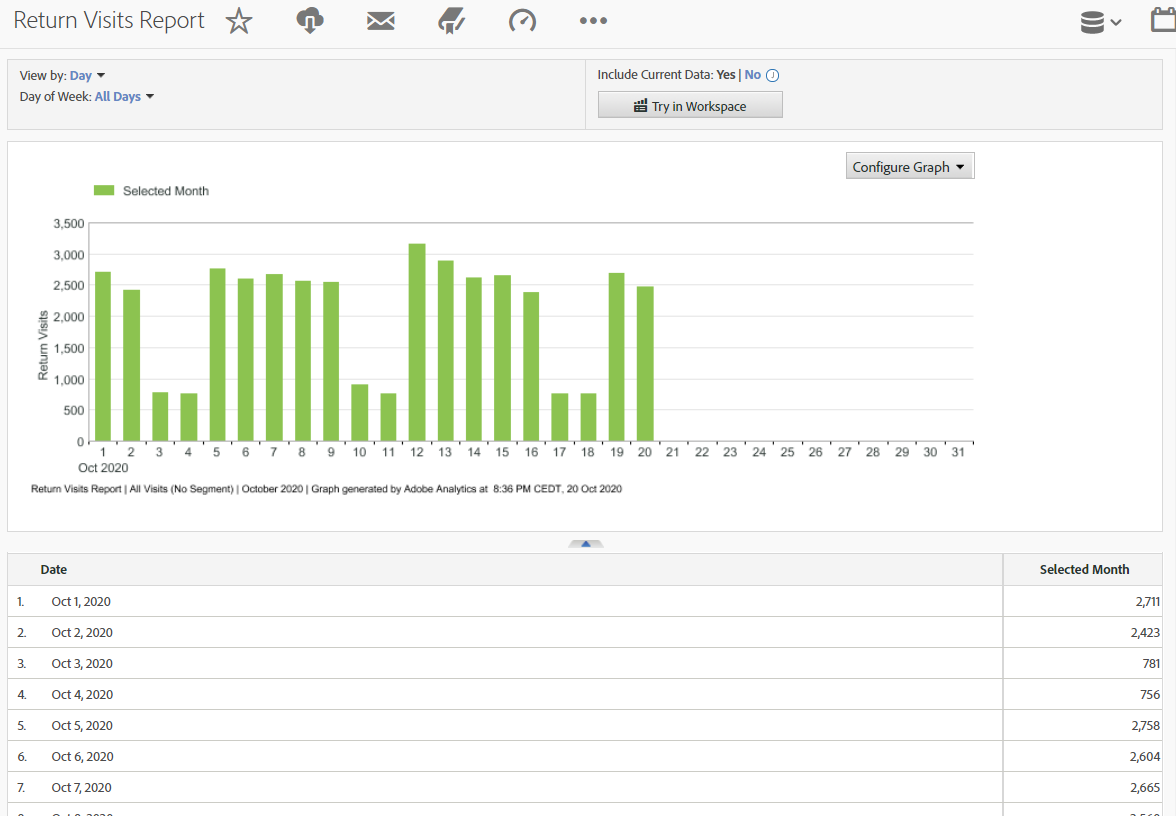Viewport: 1176px width, 816px height.
Task: Select the Oct 6, 2020 row
Action: [584, 757]
